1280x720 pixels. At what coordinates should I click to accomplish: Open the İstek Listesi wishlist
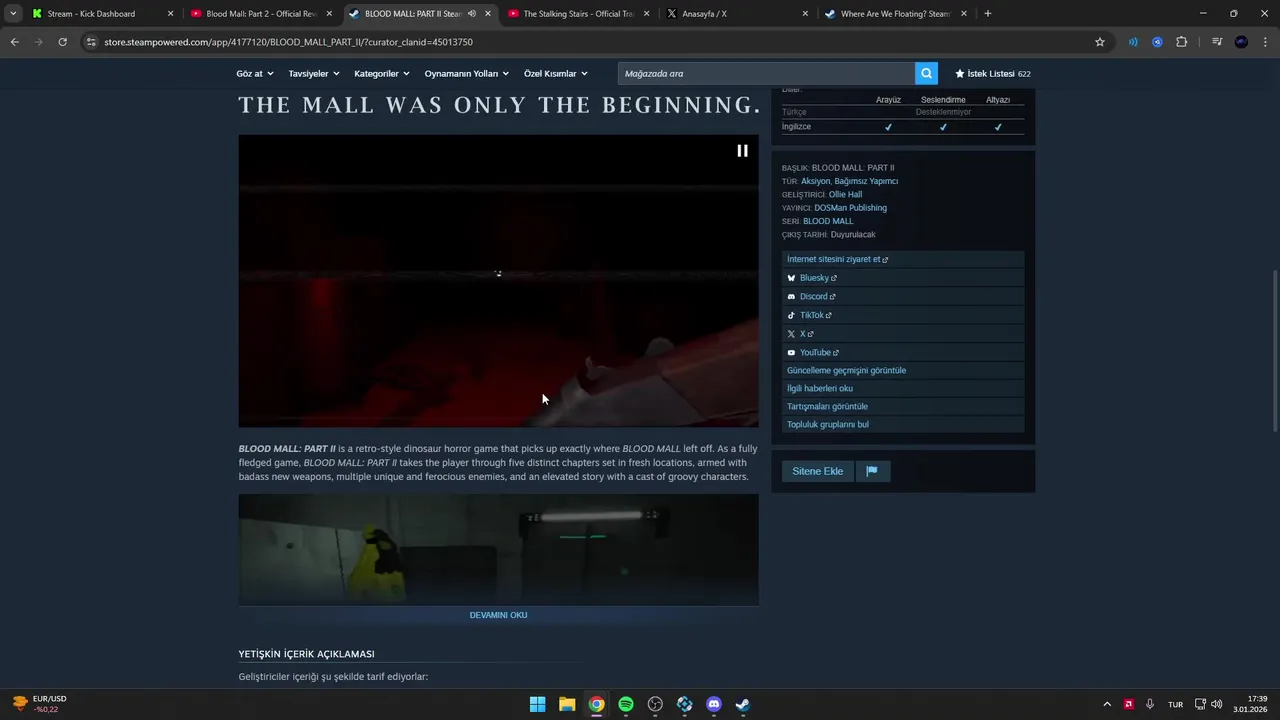(x=992, y=74)
